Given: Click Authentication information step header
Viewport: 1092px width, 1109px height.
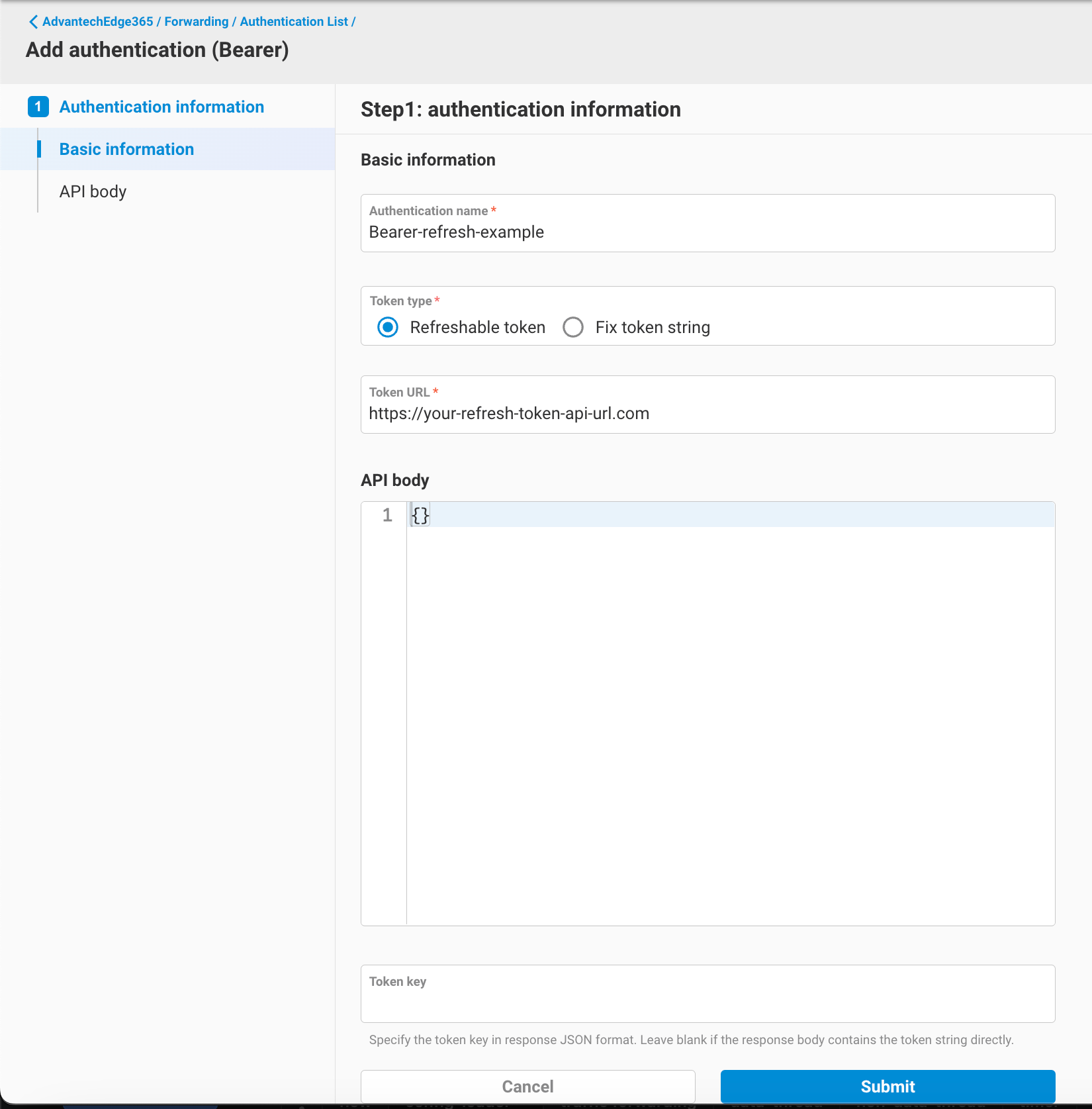Looking at the screenshot, I should coord(161,107).
